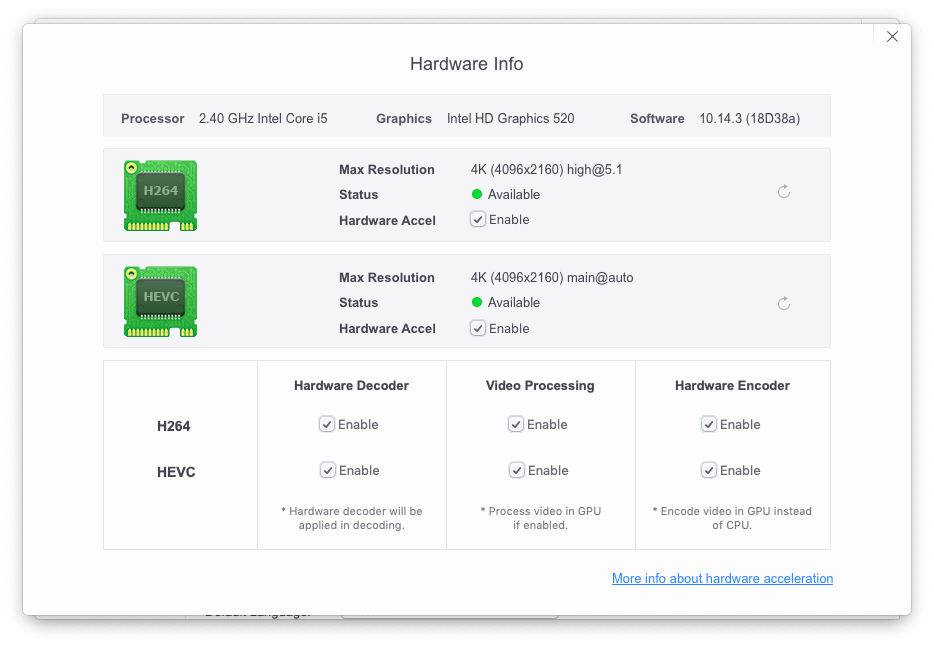Image resolution: width=934 pixels, height=646 pixels.
Task: Uncheck H264 Video Processing Enable
Action: (x=516, y=424)
